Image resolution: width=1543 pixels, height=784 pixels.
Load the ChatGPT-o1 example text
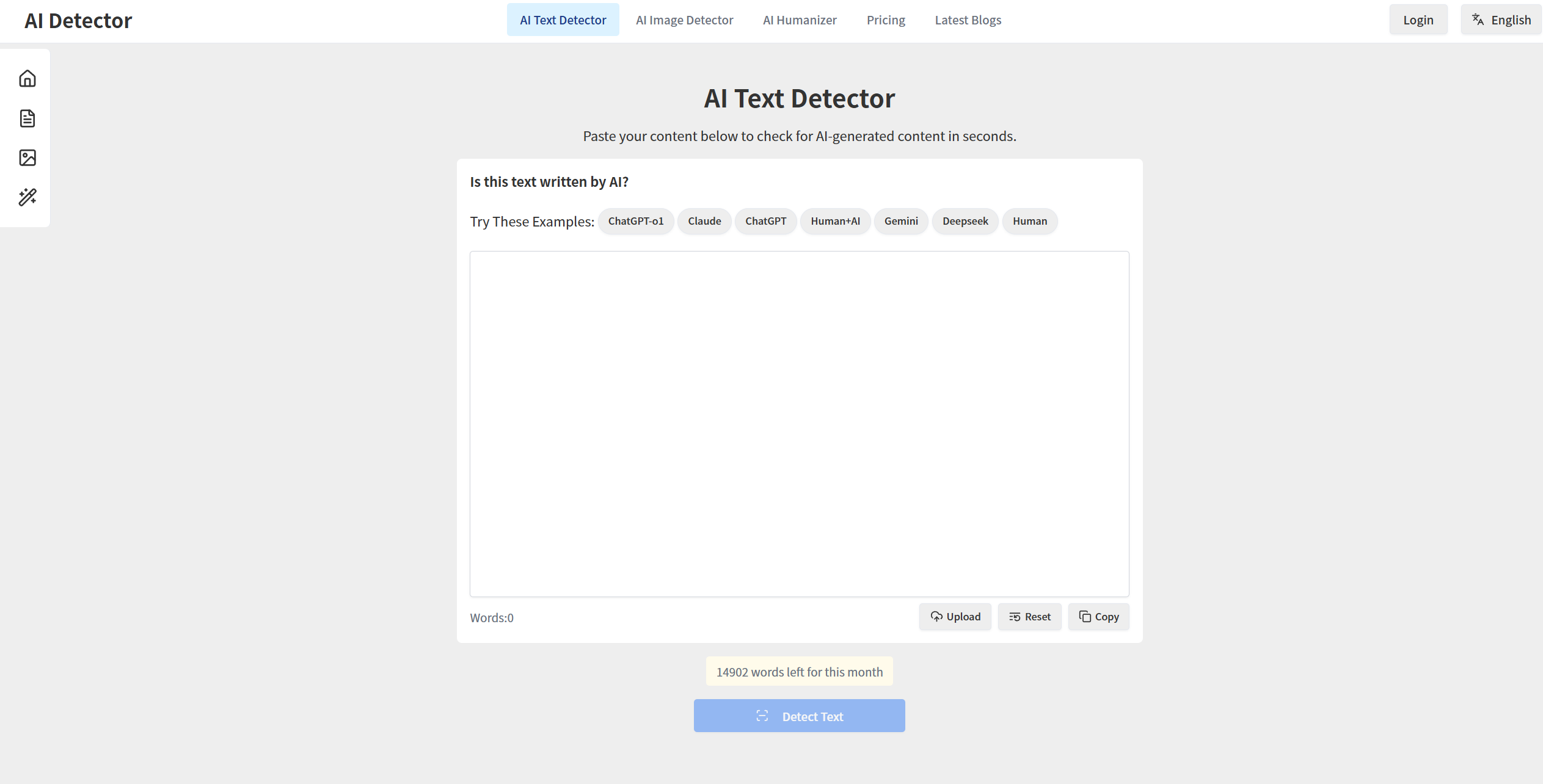pyautogui.click(x=635, y=221)
